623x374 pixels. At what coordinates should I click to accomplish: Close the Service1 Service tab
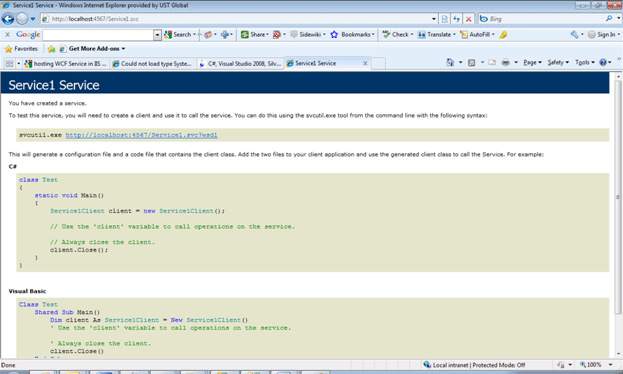(365, 64)
